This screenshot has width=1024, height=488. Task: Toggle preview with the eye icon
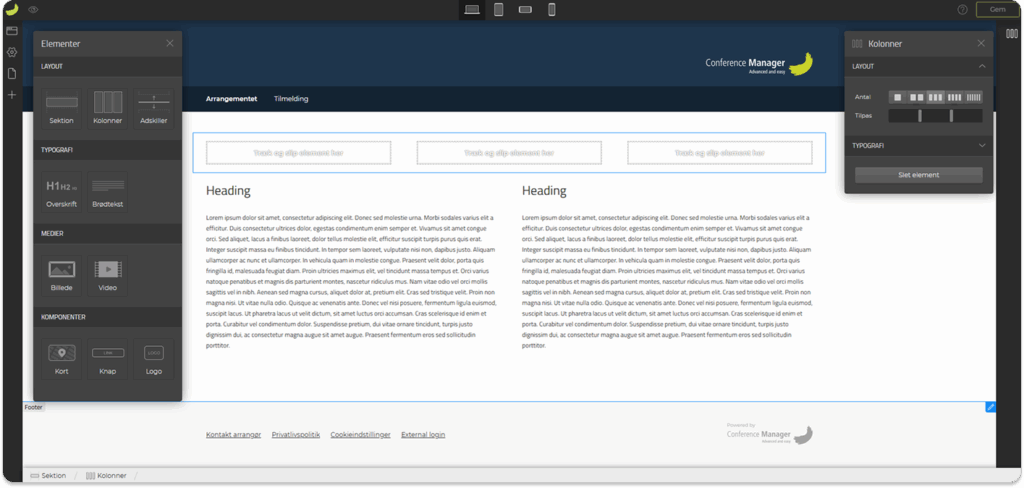[x=34, y=9]
